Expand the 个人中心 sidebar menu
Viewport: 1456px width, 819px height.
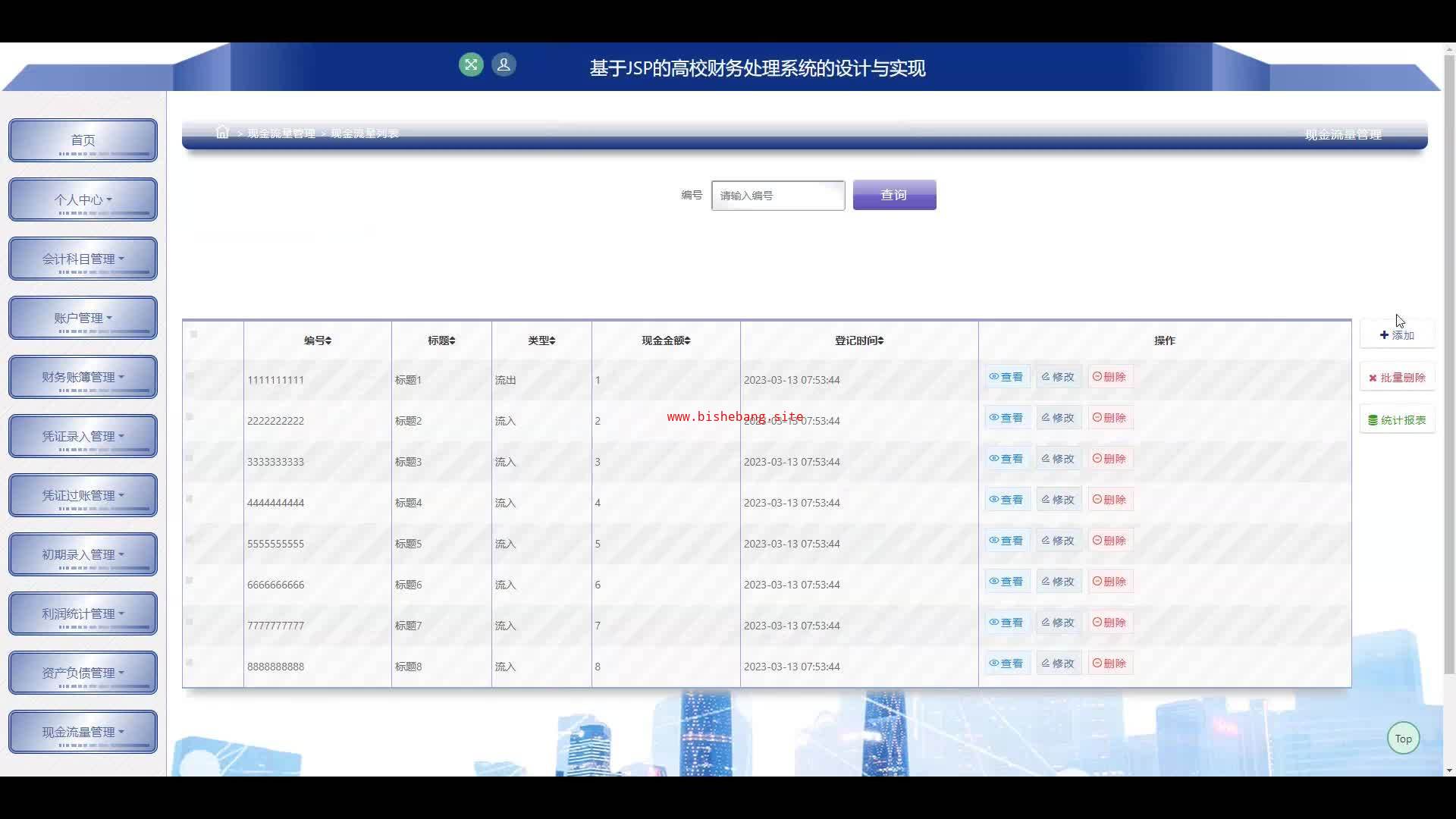pos(83,199)
